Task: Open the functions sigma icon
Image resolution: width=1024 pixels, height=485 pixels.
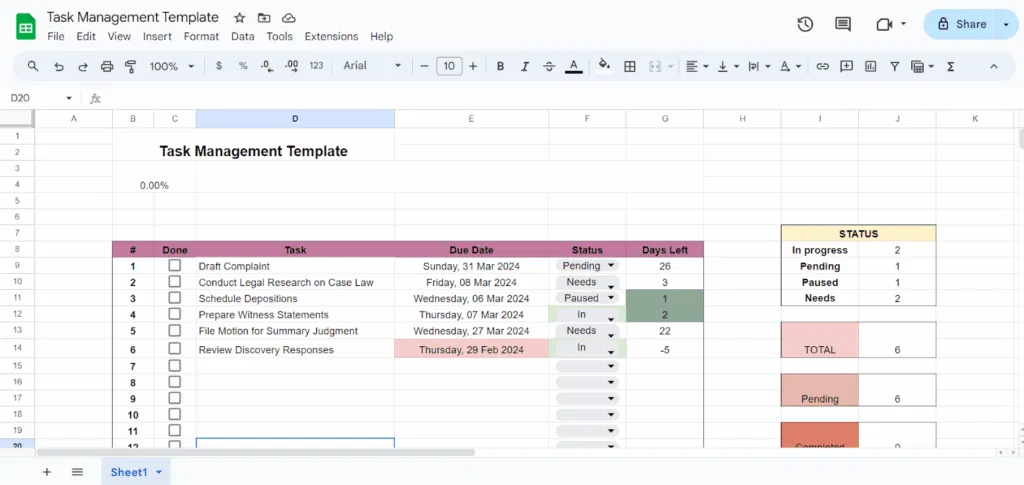Action: tap(951, 66)
